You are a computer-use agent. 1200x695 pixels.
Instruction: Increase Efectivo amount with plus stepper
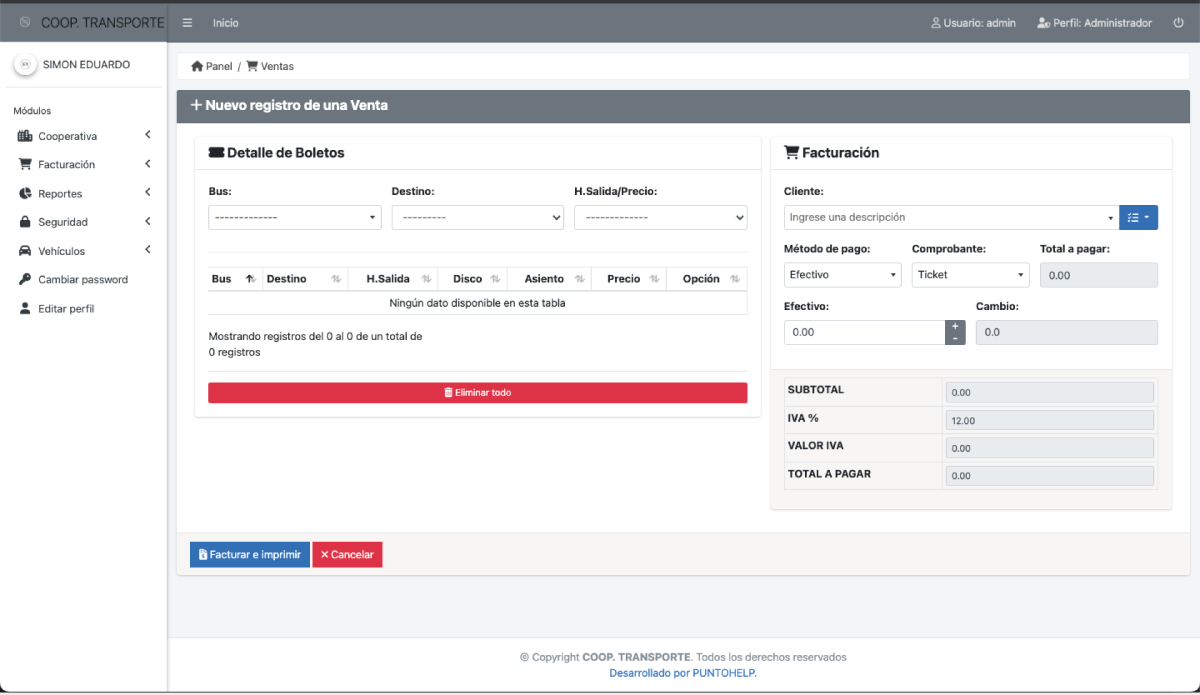(955, 326)
